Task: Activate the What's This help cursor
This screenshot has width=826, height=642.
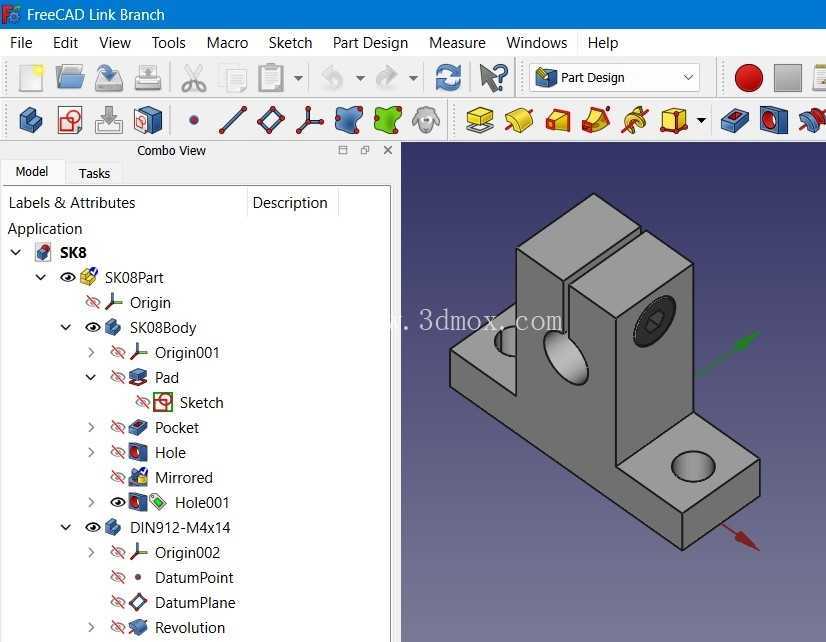Action: pyautogui.click(x=494, y=78)
